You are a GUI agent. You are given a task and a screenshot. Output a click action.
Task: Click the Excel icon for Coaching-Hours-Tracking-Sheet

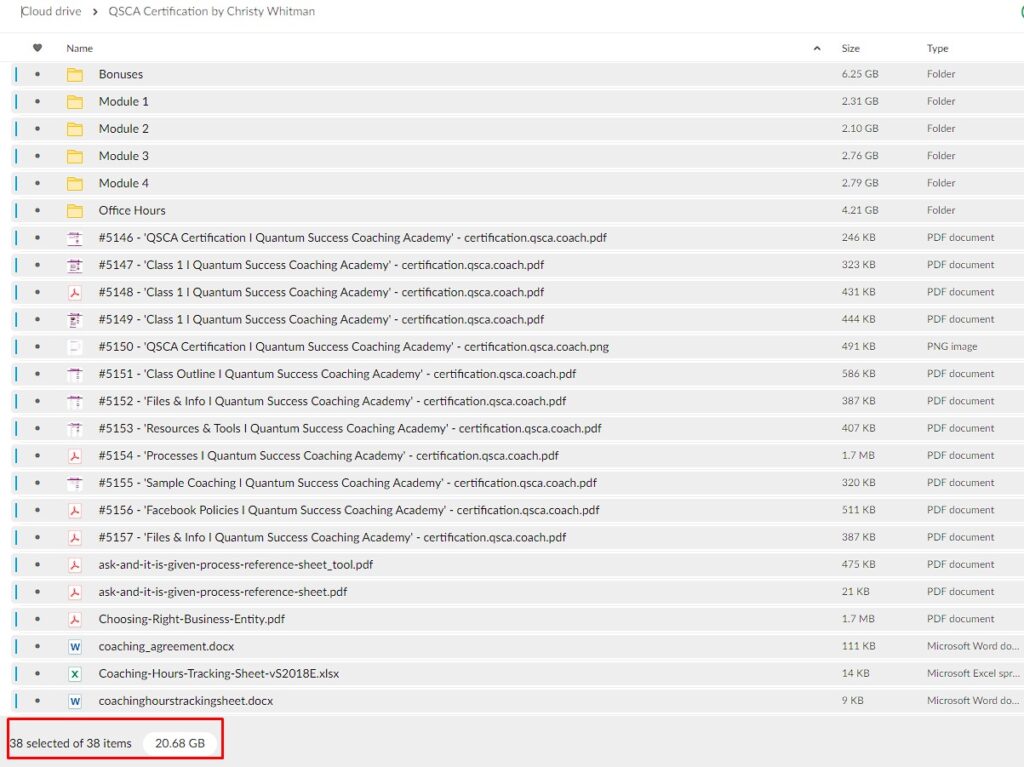pos(75,674)
